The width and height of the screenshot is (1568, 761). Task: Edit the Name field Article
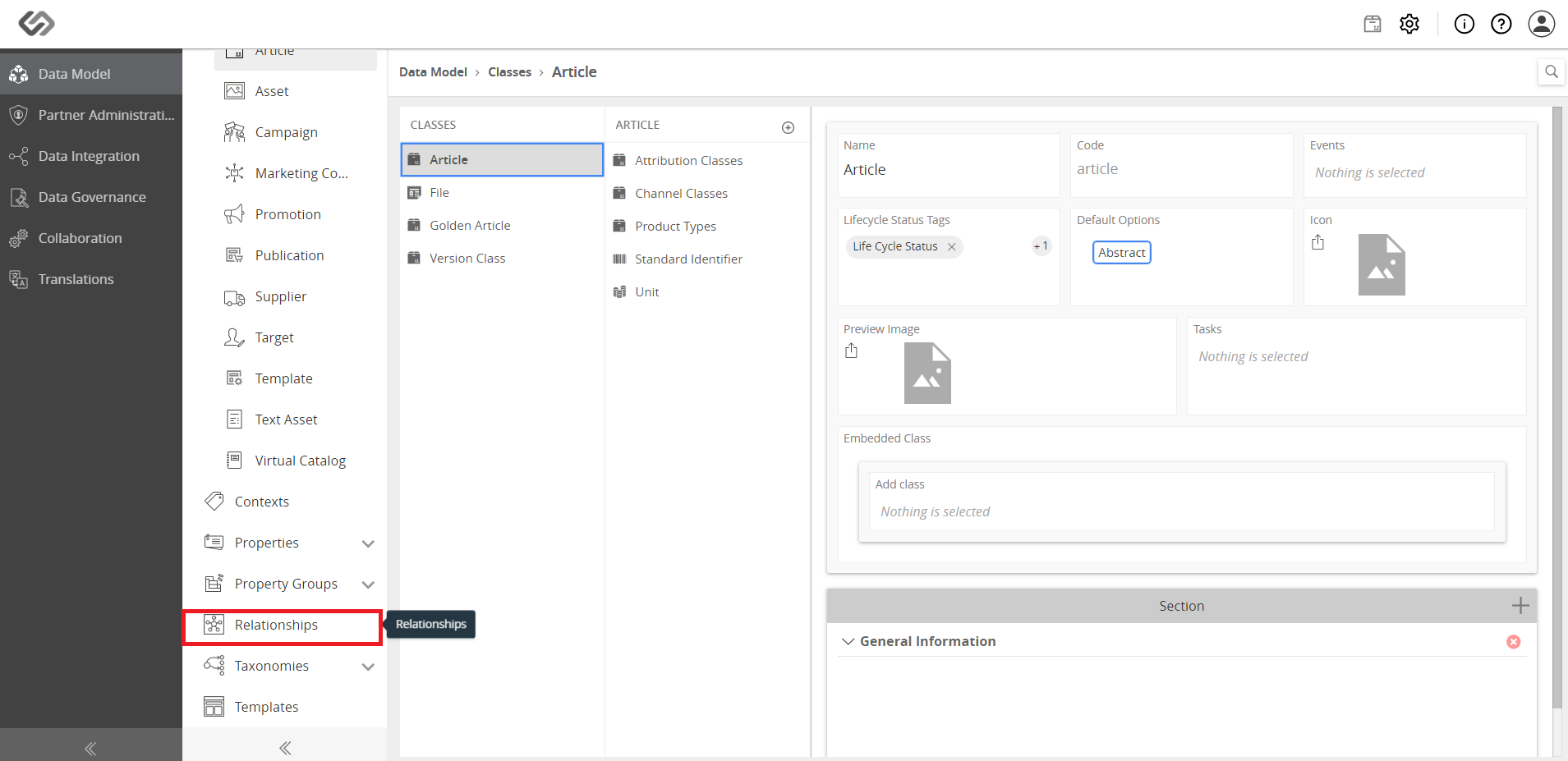click(x=949, y=170)
